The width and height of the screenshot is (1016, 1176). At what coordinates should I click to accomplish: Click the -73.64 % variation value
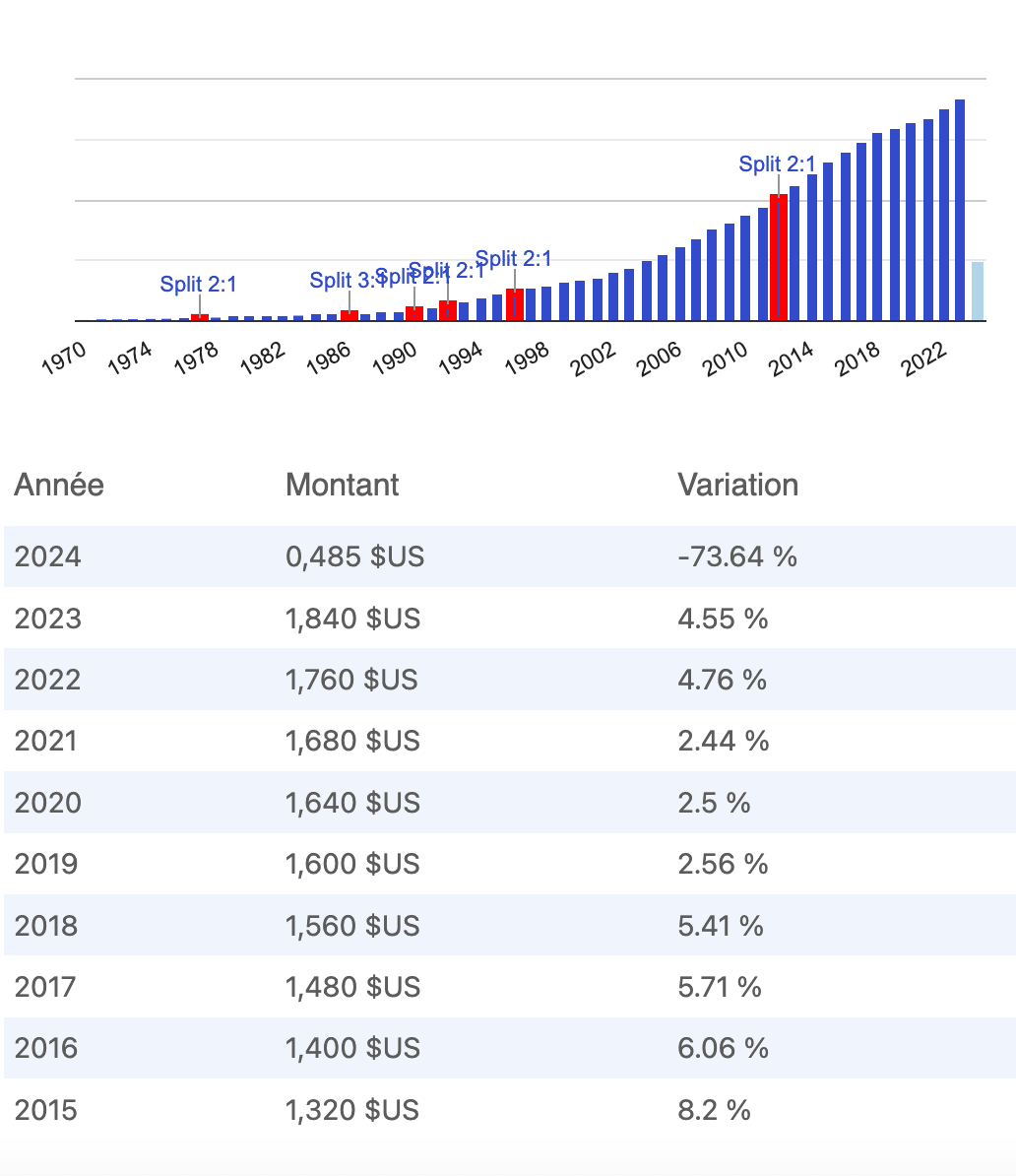click(737, 556)
